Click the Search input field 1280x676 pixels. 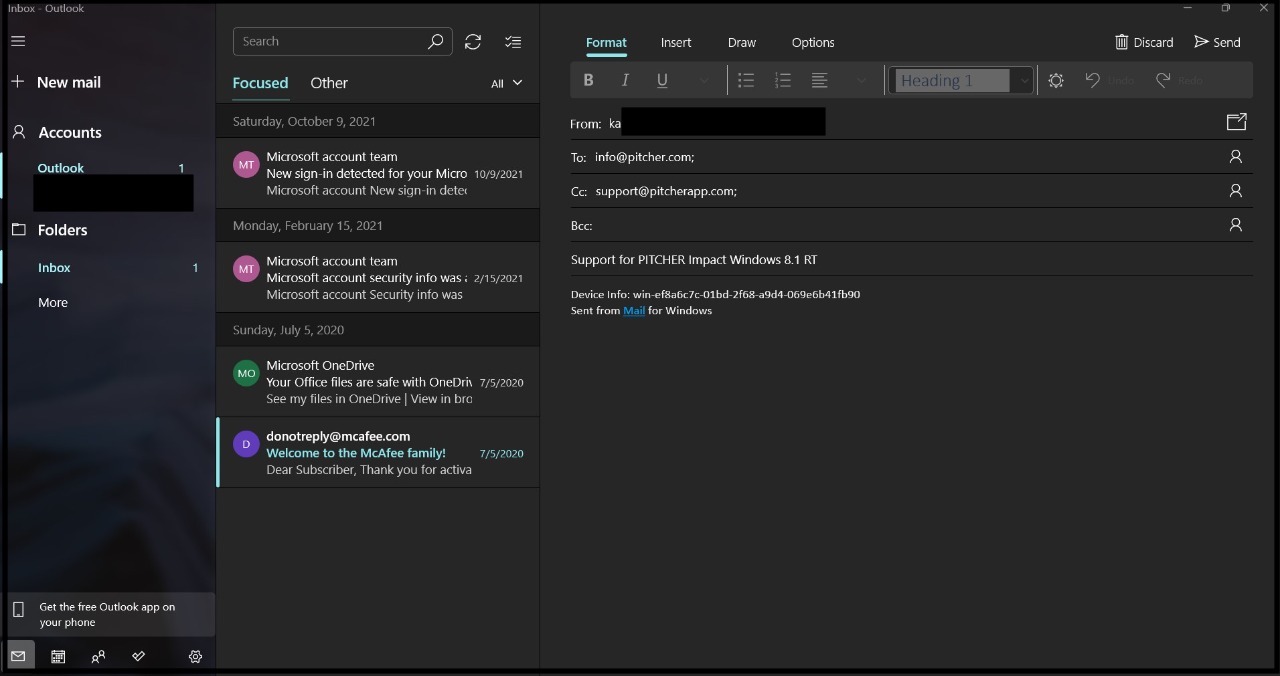330,41
